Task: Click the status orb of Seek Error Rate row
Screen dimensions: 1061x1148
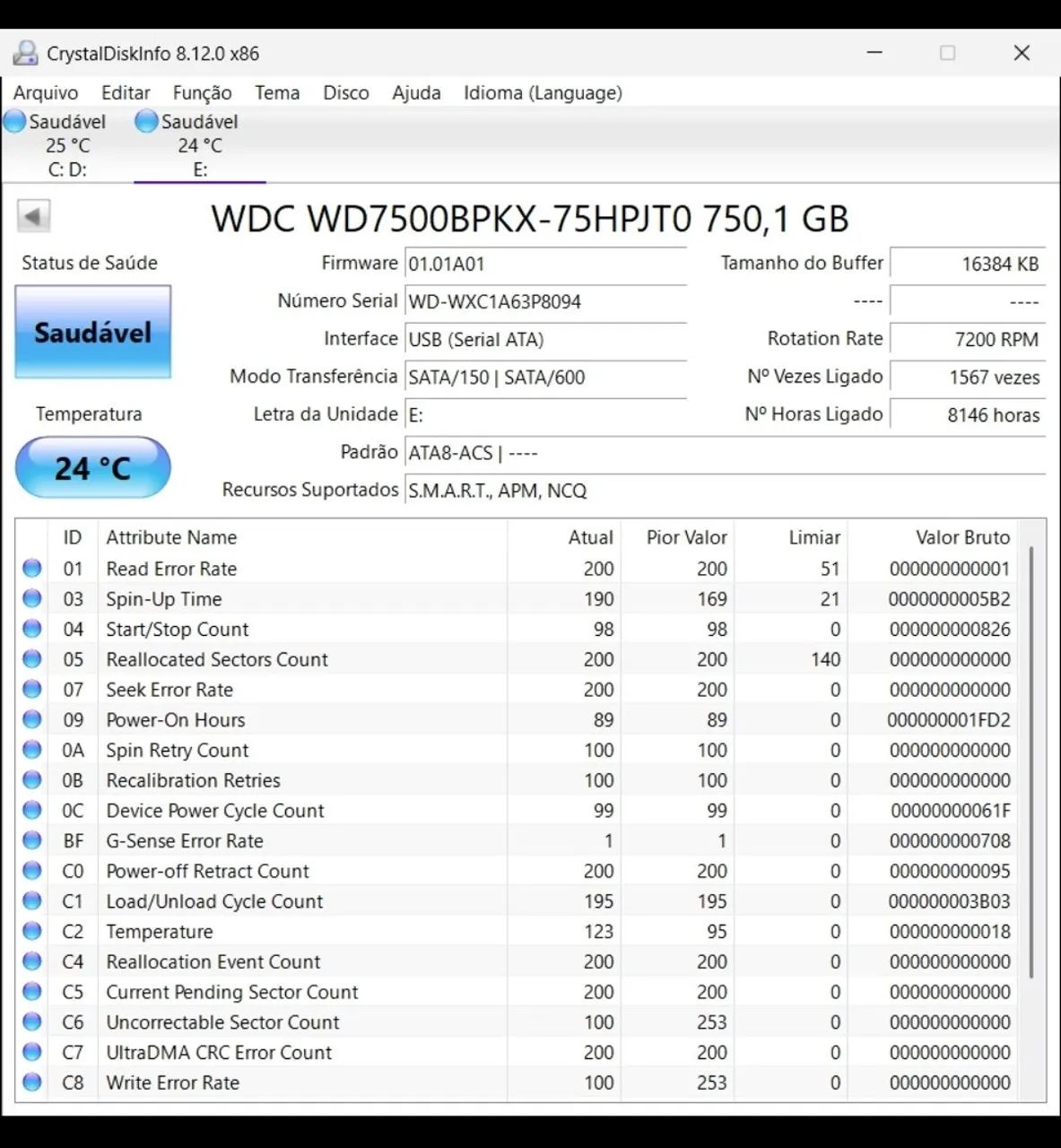Action: coord(32,689)
